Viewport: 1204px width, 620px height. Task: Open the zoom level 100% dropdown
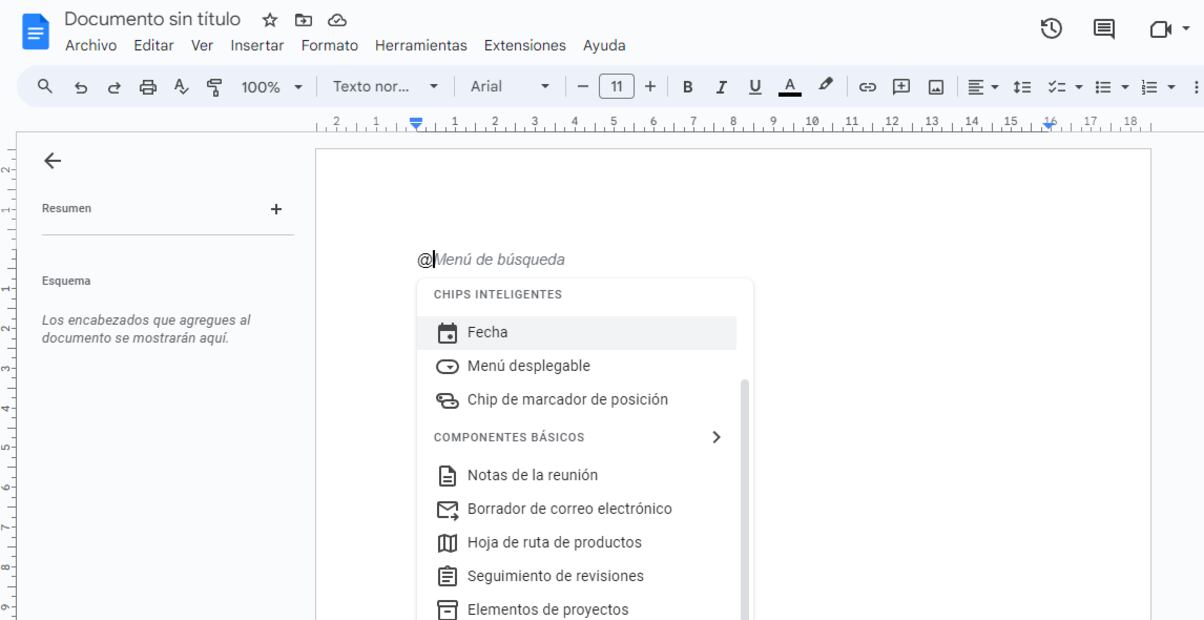(271, 87)
